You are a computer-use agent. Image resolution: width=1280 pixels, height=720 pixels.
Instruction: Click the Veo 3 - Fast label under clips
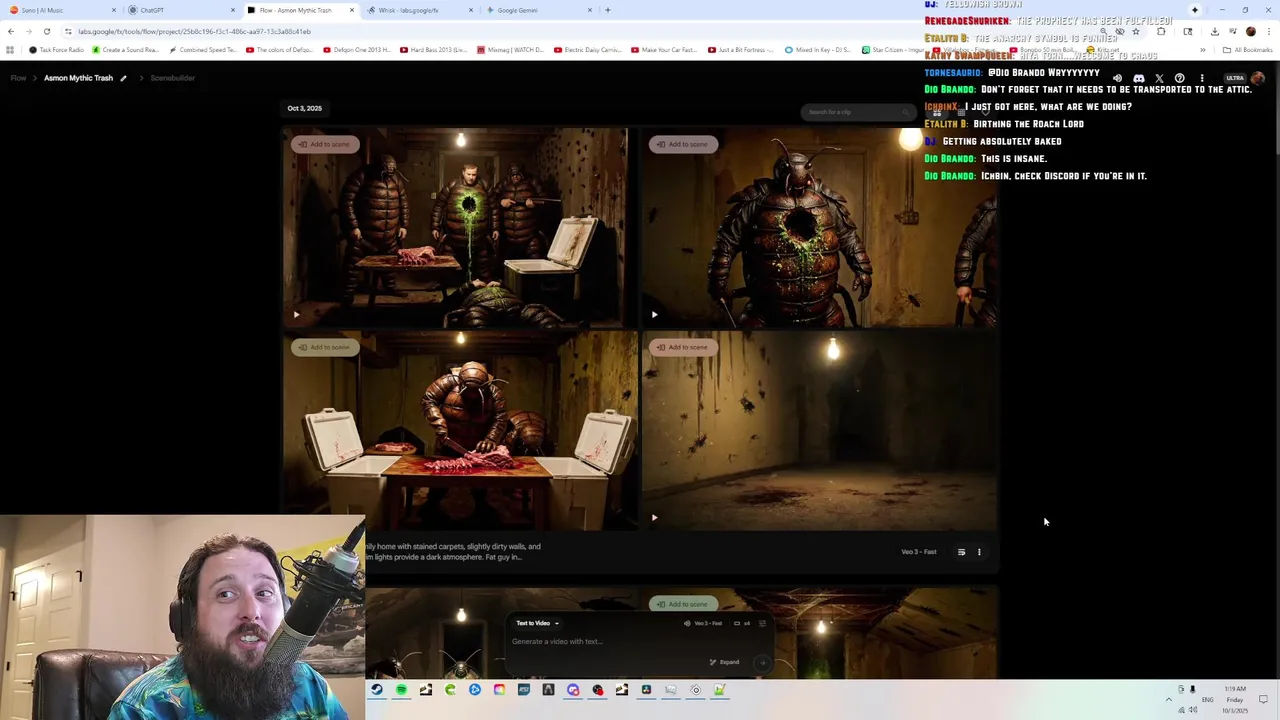(x=919, y=552)
